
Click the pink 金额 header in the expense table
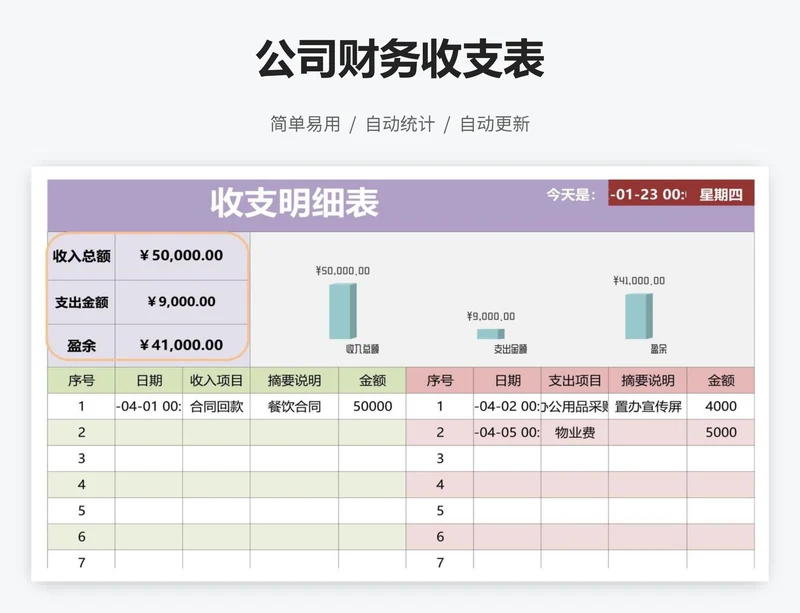point(721,380)
